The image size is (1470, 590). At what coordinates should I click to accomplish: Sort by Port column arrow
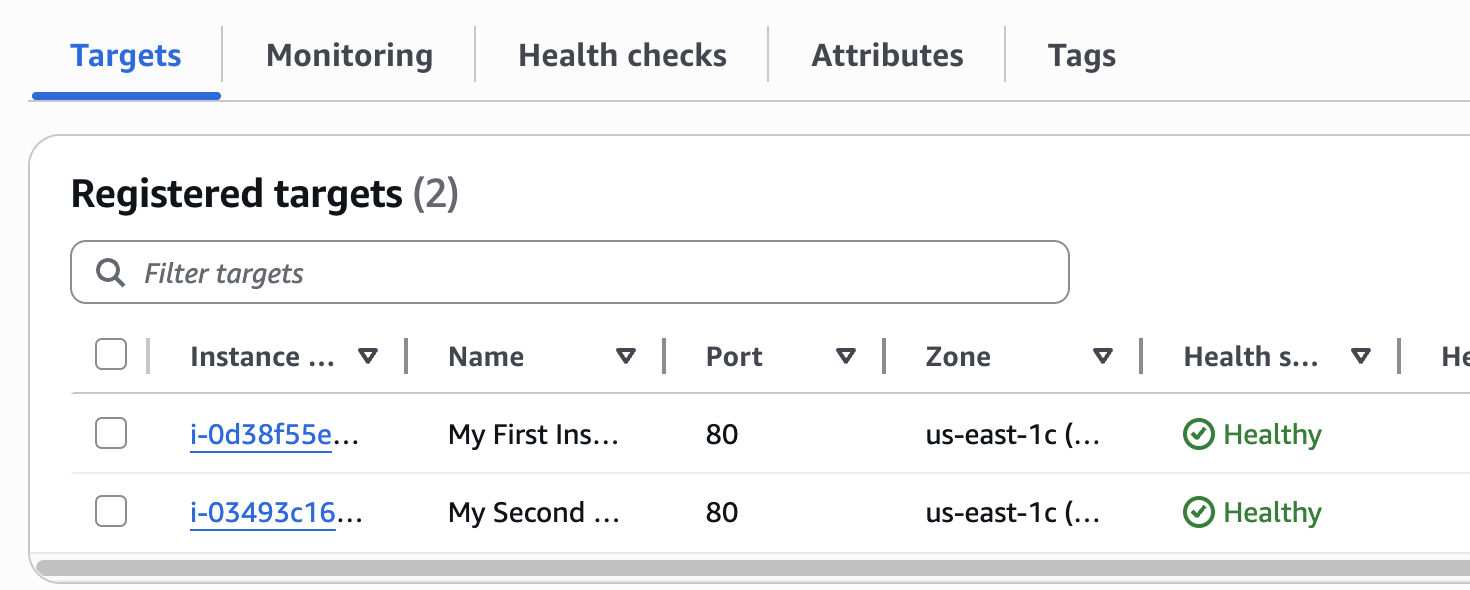pos(846,356)
